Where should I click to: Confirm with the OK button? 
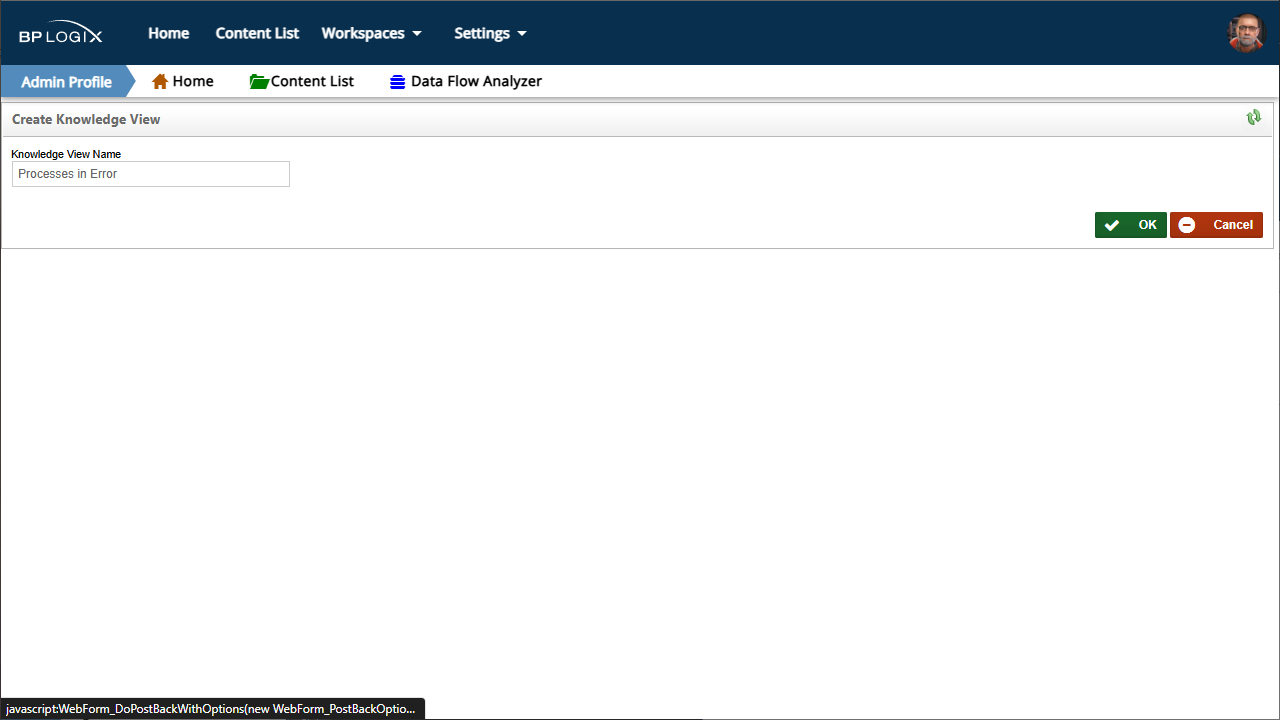click(x=1131, y=225)
